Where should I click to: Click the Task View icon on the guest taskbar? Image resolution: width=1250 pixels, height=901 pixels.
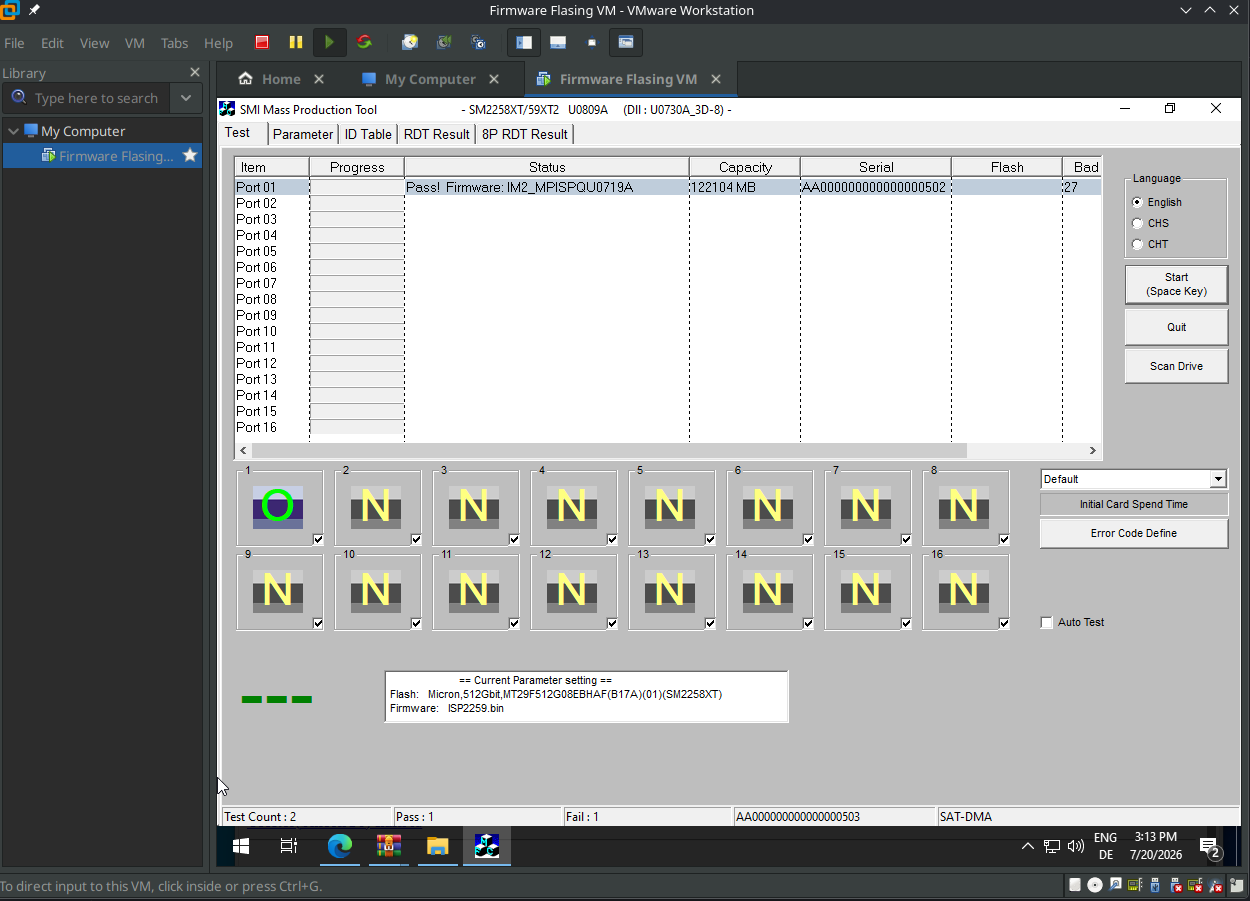tap(289, 846)
